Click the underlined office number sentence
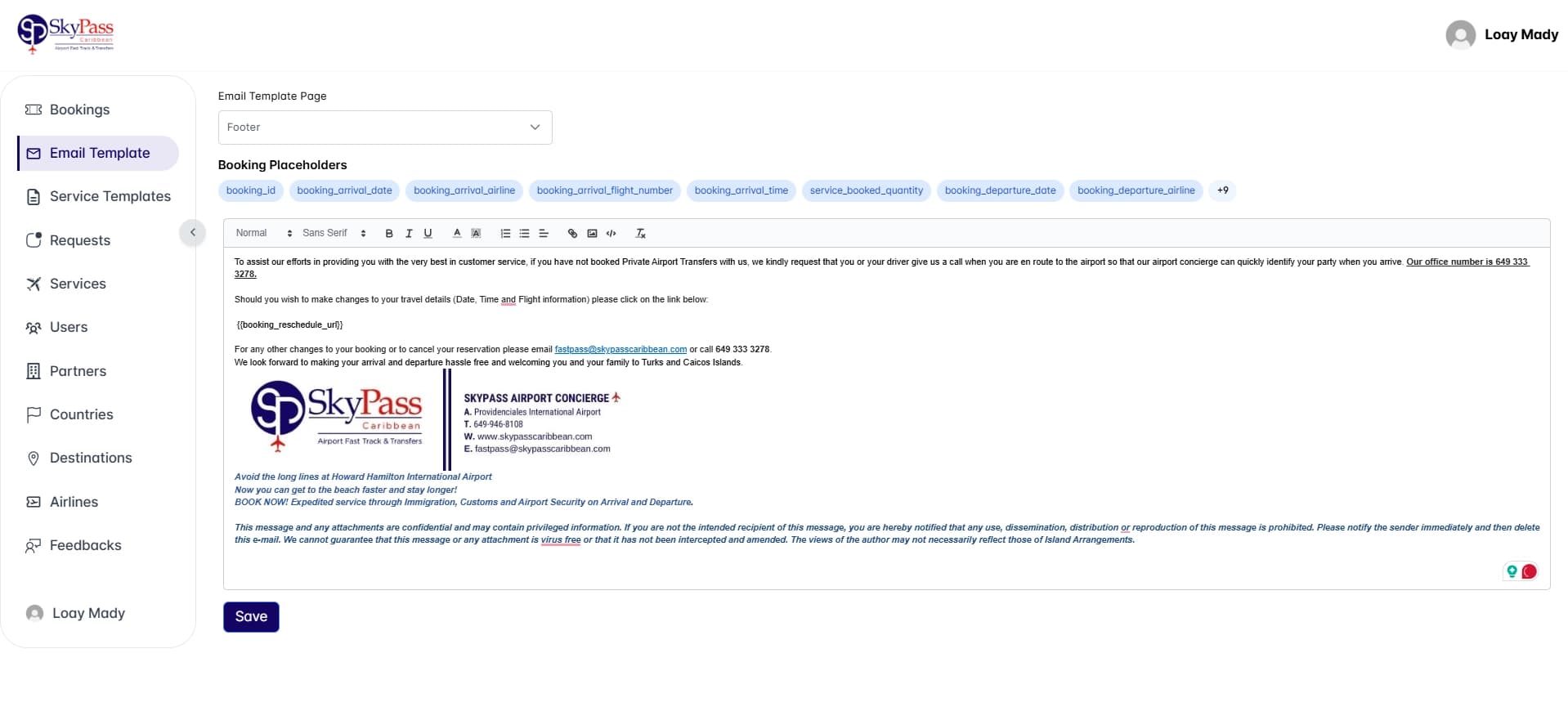Viewport: 1568px width, 716px height. coord(1467,262)
